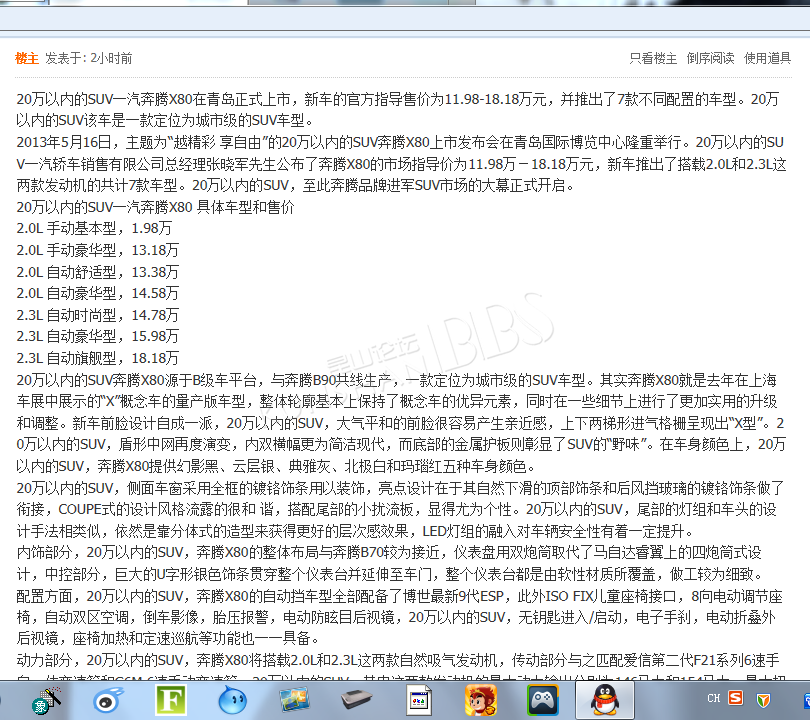Click the CH language indicator in tray
This screenshot has height=720, width=810.
(x=713, y=698)
